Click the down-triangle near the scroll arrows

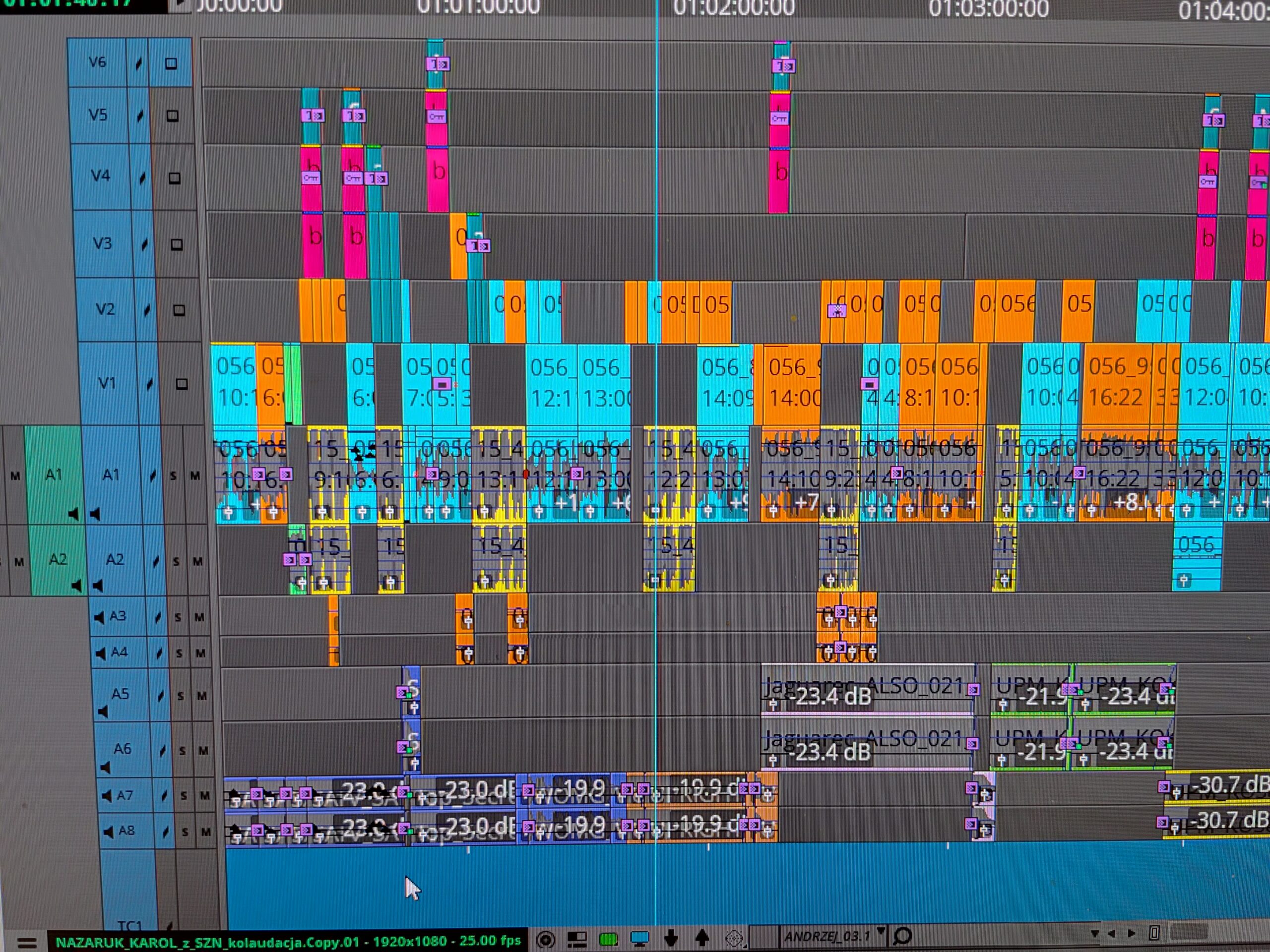[1094, 934]
